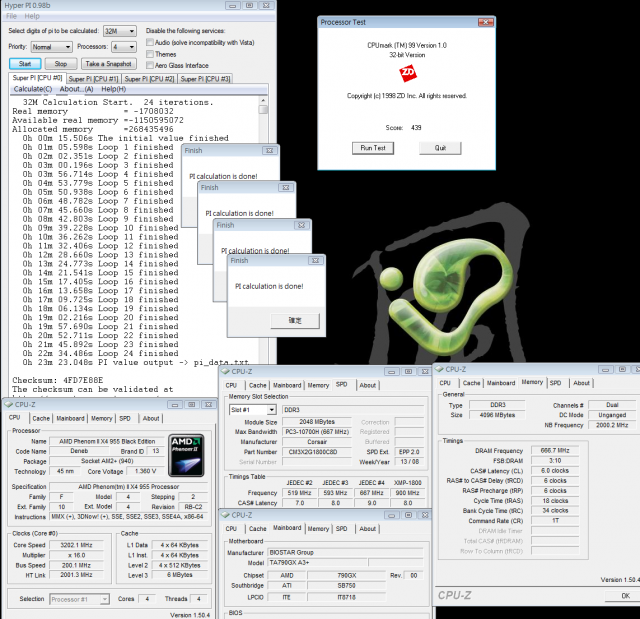Minimize the CPU-Z Mainboard window
The image size is (640, 619).
coord(391,515)
